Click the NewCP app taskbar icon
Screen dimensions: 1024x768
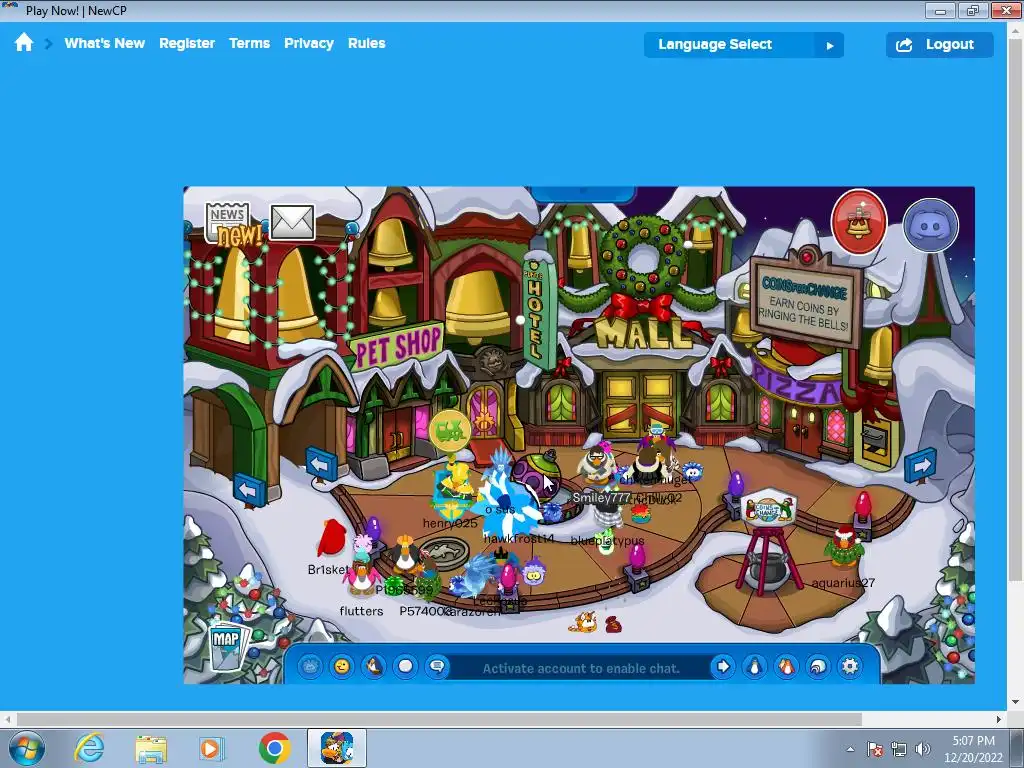tap(337, 748)
